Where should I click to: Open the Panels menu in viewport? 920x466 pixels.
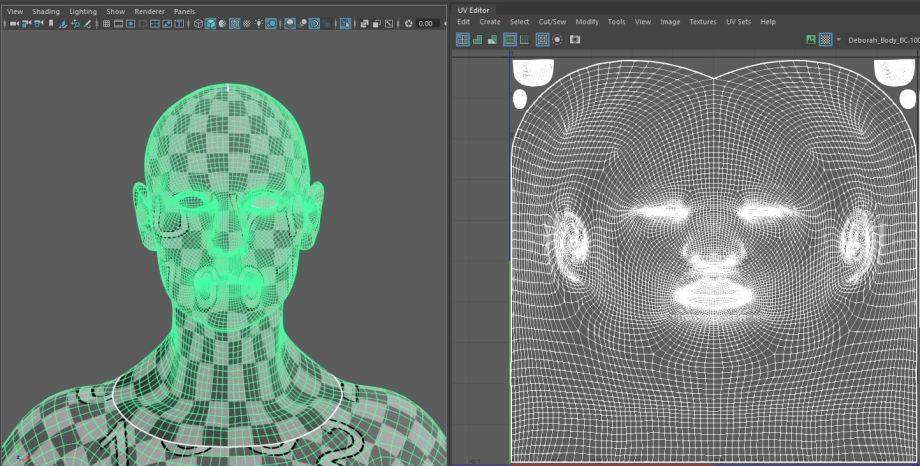click(x=184, y=11)
